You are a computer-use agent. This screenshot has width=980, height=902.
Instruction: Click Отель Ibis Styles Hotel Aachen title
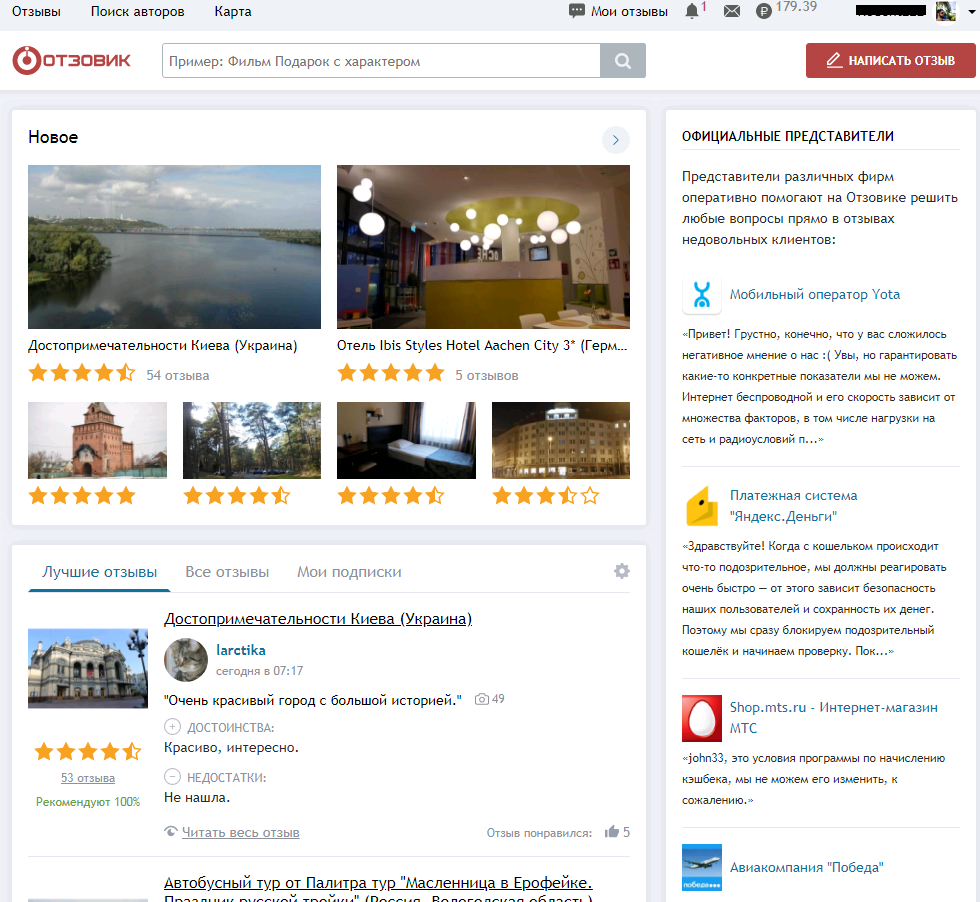[482, 346]
